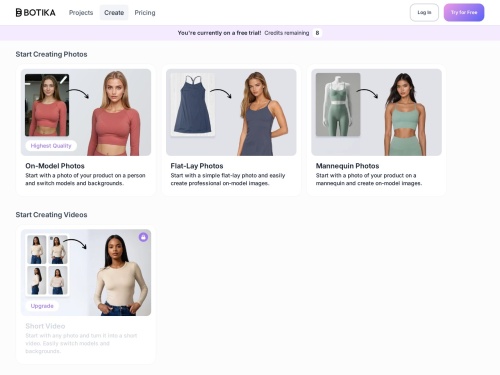Go to the Pricing page

[145, 13]
